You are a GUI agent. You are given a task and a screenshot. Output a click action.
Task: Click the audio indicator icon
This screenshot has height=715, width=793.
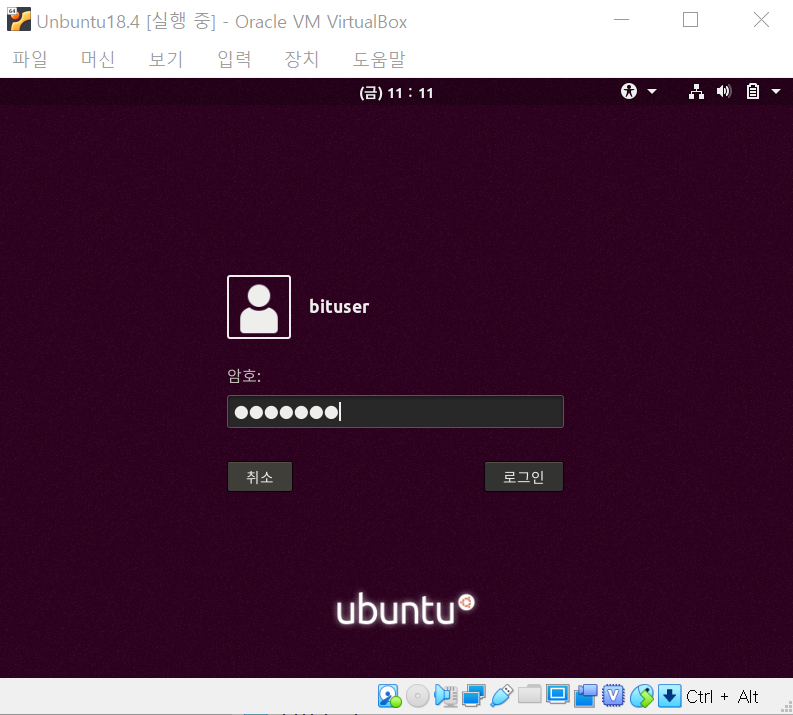446,696
